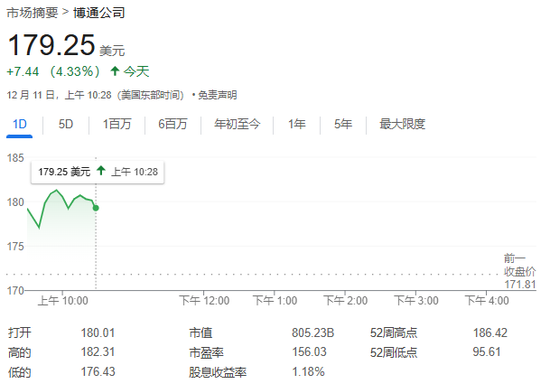Click the +7.44 (4.33%) change text

(x=53, y=72)
